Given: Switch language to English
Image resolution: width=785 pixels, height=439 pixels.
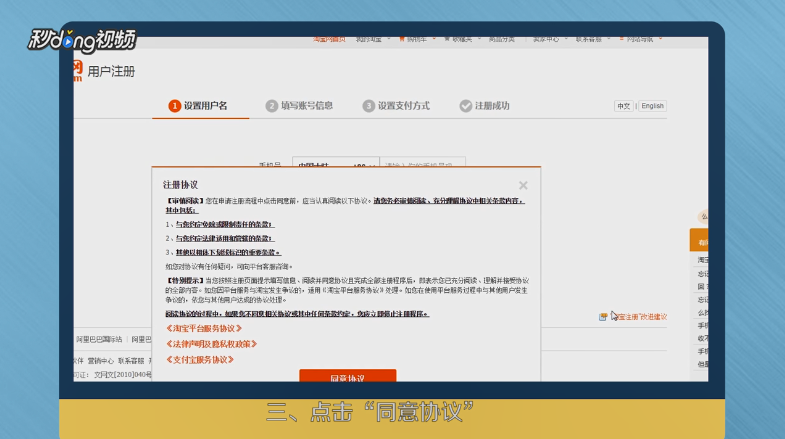Looking at the screenshot, I should (x=652, y=106).
